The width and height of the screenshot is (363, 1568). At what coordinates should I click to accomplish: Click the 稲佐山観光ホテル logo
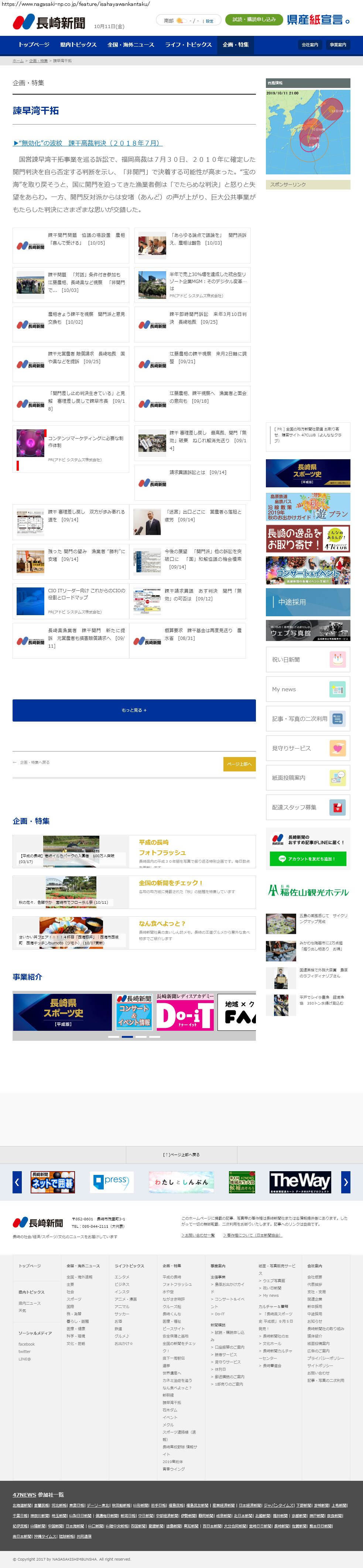tap(308, 891)
